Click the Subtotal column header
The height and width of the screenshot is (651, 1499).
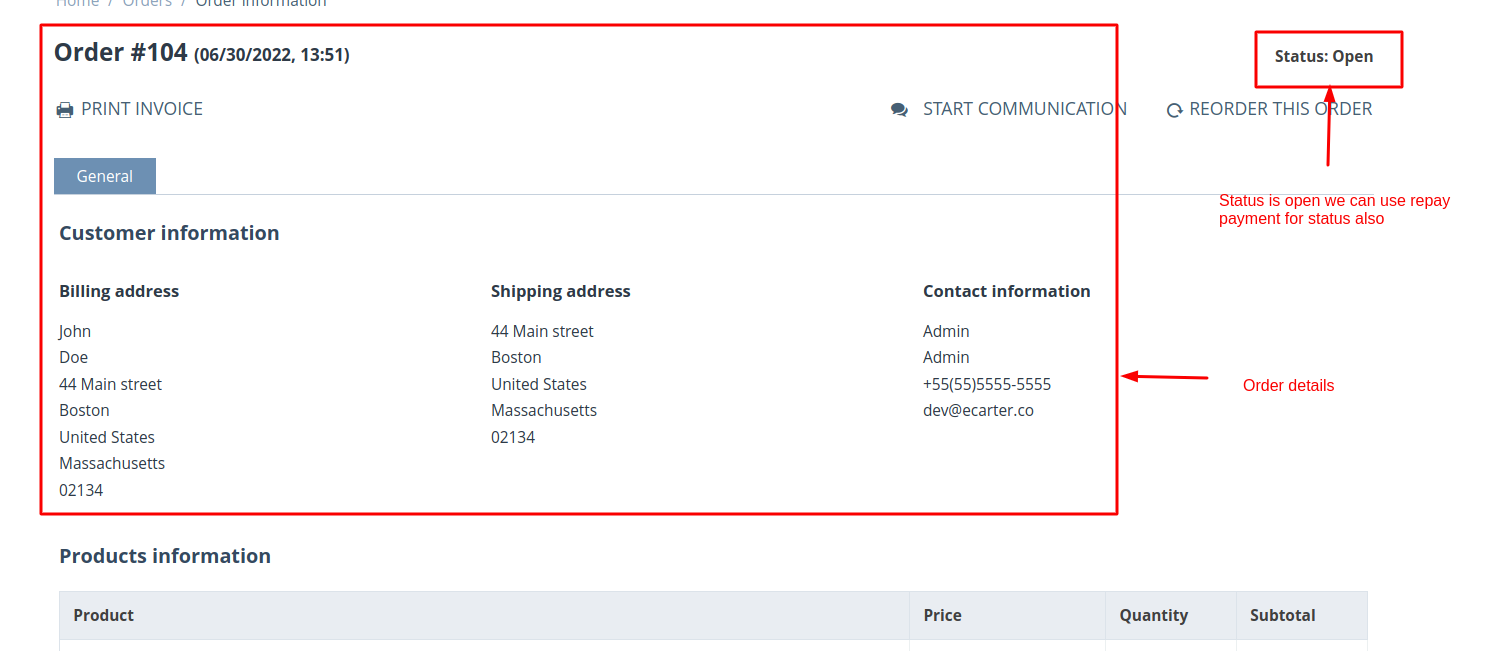pyautogui.click(x=1282, y=615)
